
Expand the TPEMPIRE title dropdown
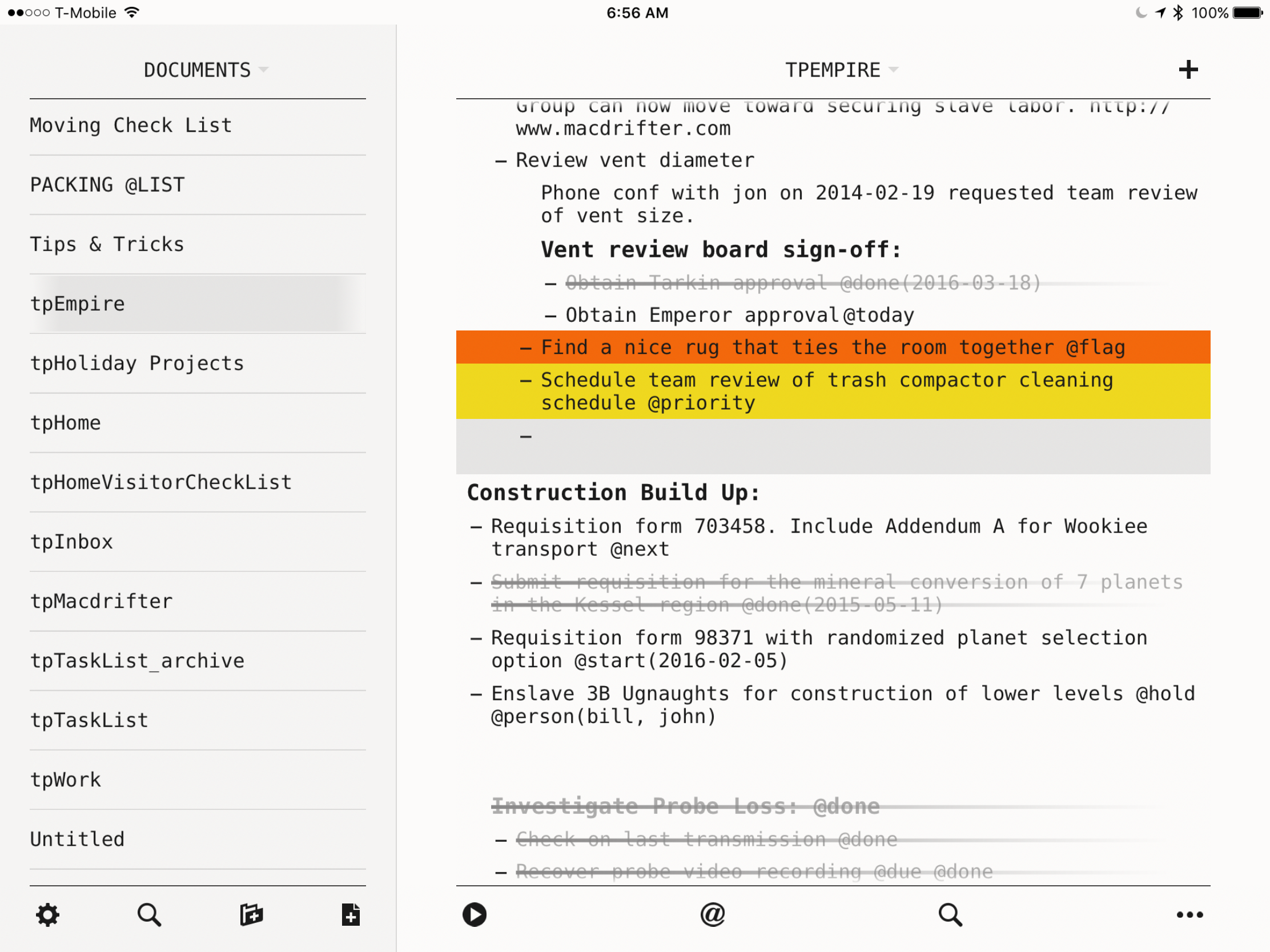[893, 70]
